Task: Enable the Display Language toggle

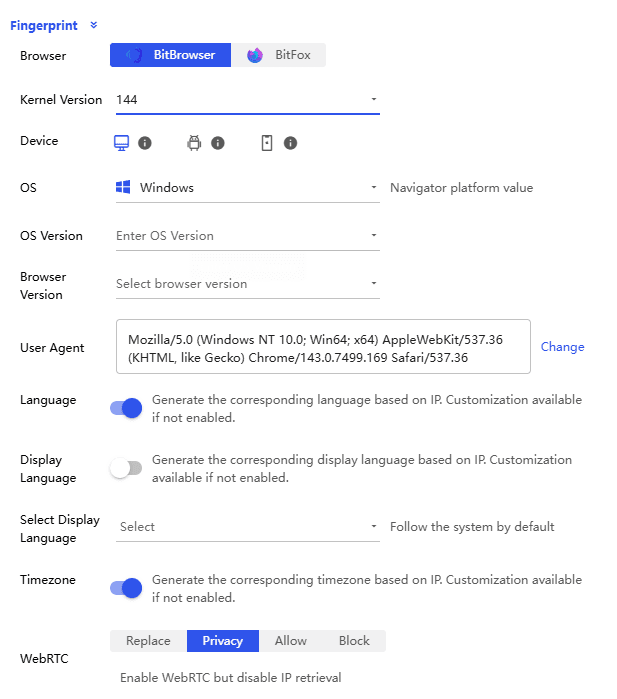Action: pos(126,468)
